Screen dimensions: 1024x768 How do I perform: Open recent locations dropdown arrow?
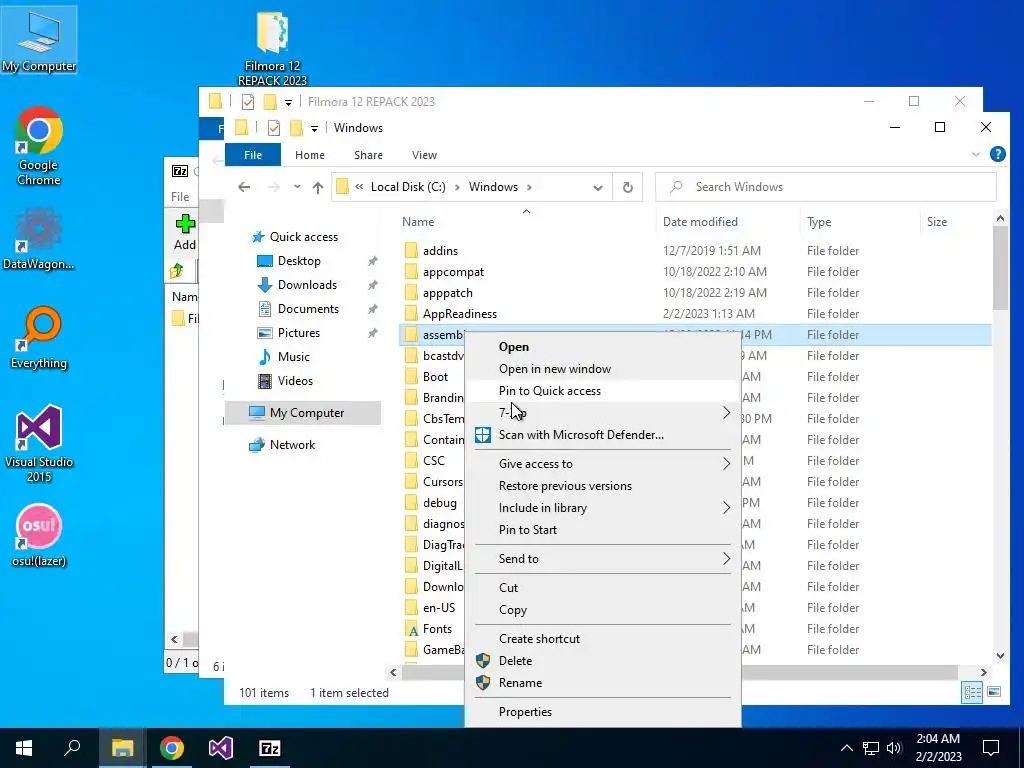tap(297, 187)
